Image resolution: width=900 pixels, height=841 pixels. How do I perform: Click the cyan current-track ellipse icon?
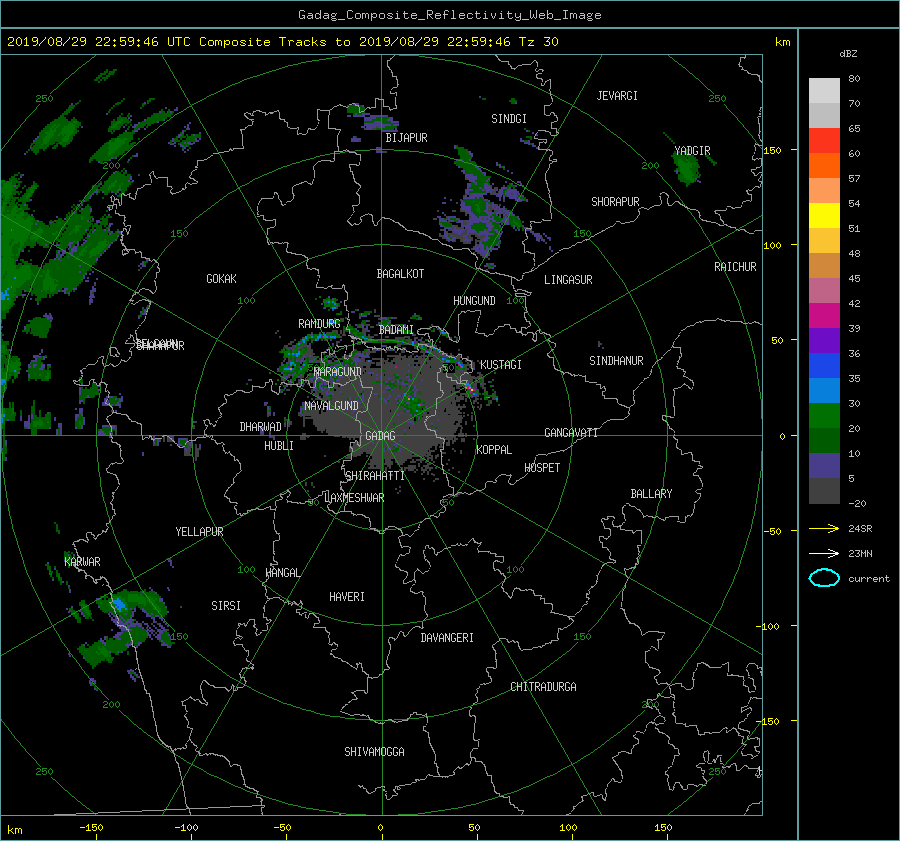tap(824, 578)
